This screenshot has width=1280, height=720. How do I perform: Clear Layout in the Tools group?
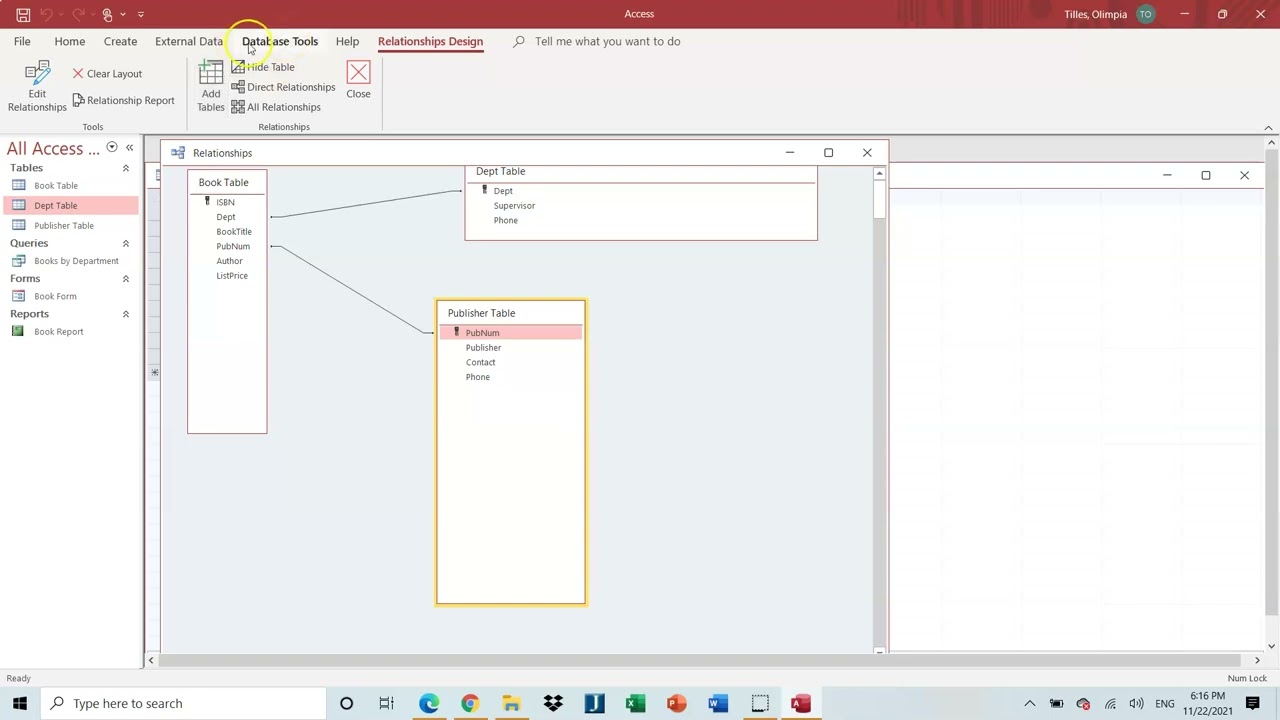point(107,73)
